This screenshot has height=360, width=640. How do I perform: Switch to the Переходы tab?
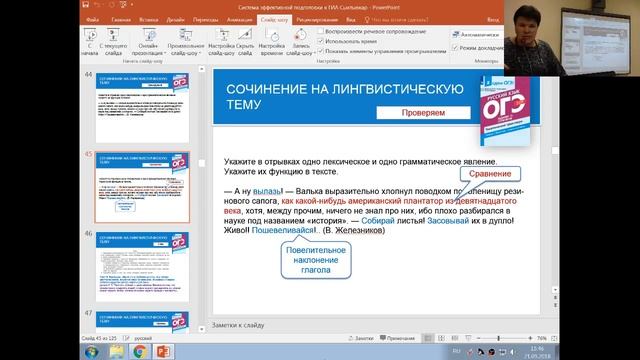pyautogui.click(x=205, y=20)
